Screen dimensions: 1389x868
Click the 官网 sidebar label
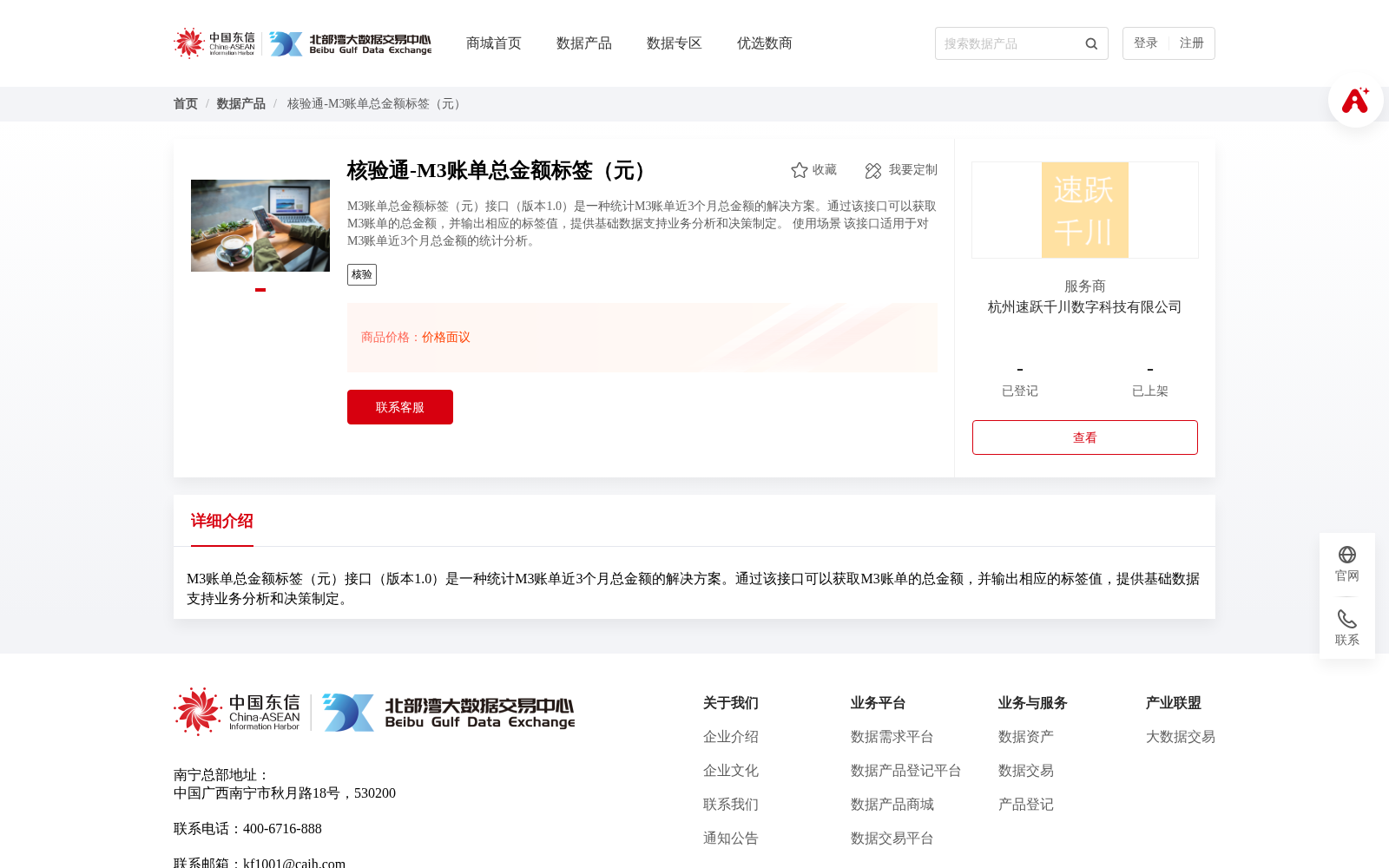[x=1347, y=576]
